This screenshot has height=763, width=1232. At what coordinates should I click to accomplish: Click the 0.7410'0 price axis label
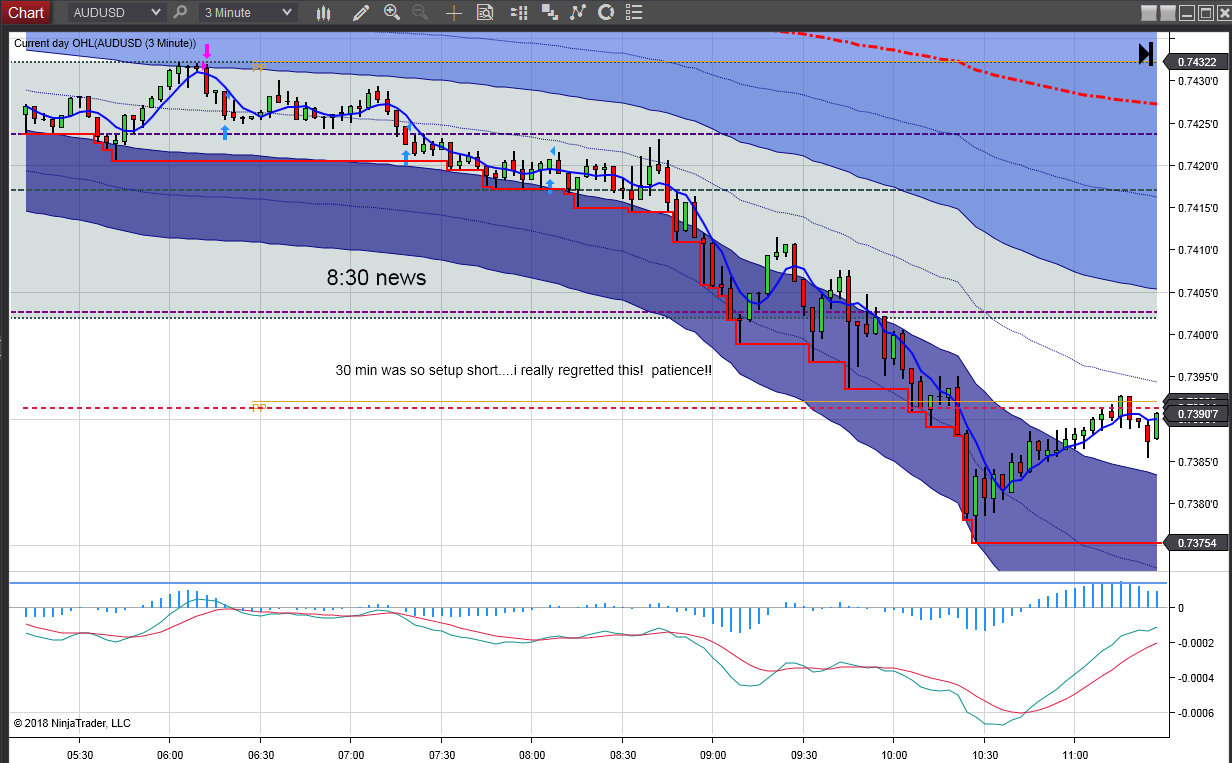(x=1197, y=250)
